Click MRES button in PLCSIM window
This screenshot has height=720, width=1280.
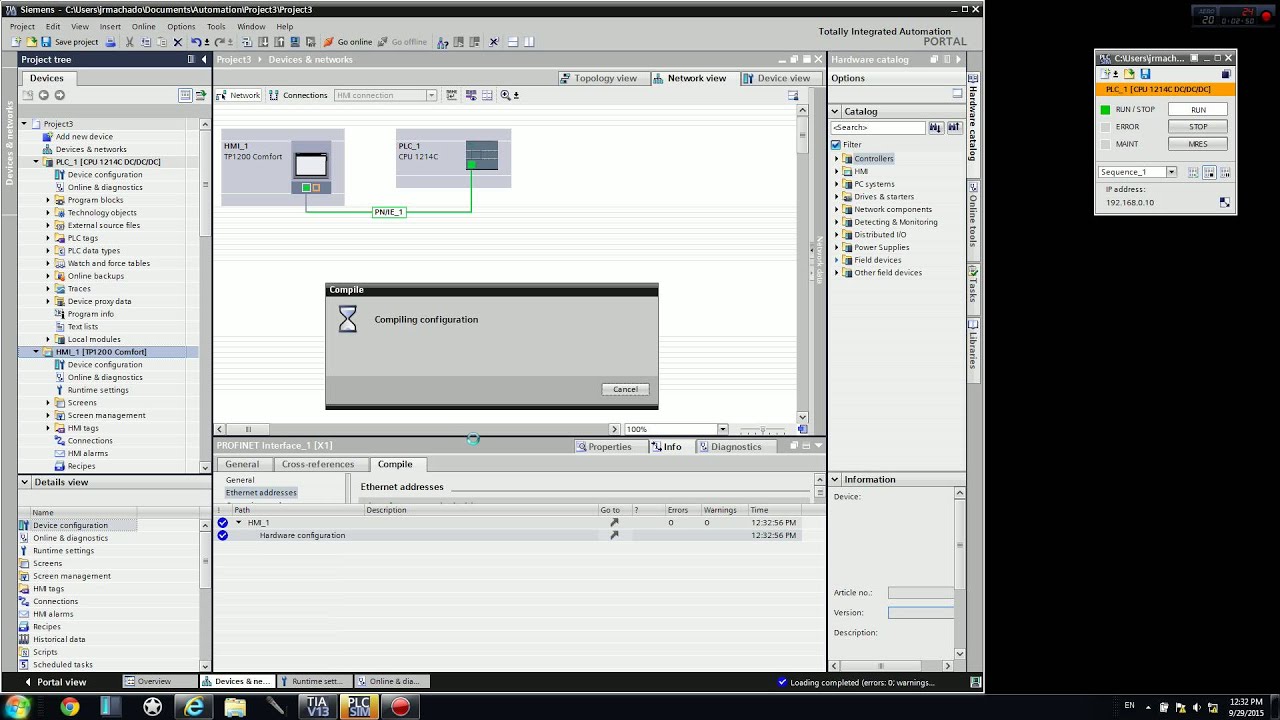coord(1198,144)
